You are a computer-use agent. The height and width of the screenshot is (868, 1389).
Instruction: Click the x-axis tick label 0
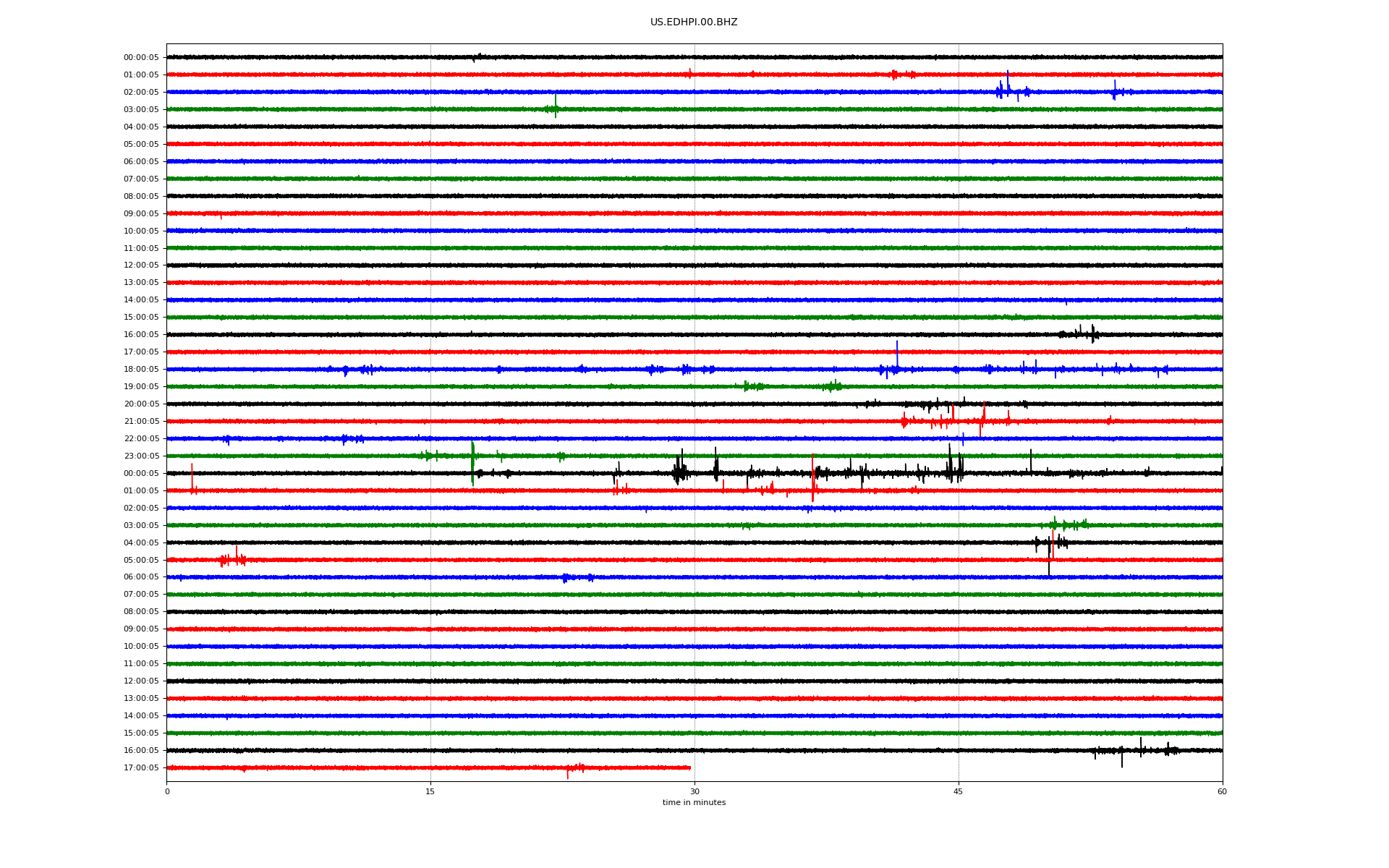(167, 791)
